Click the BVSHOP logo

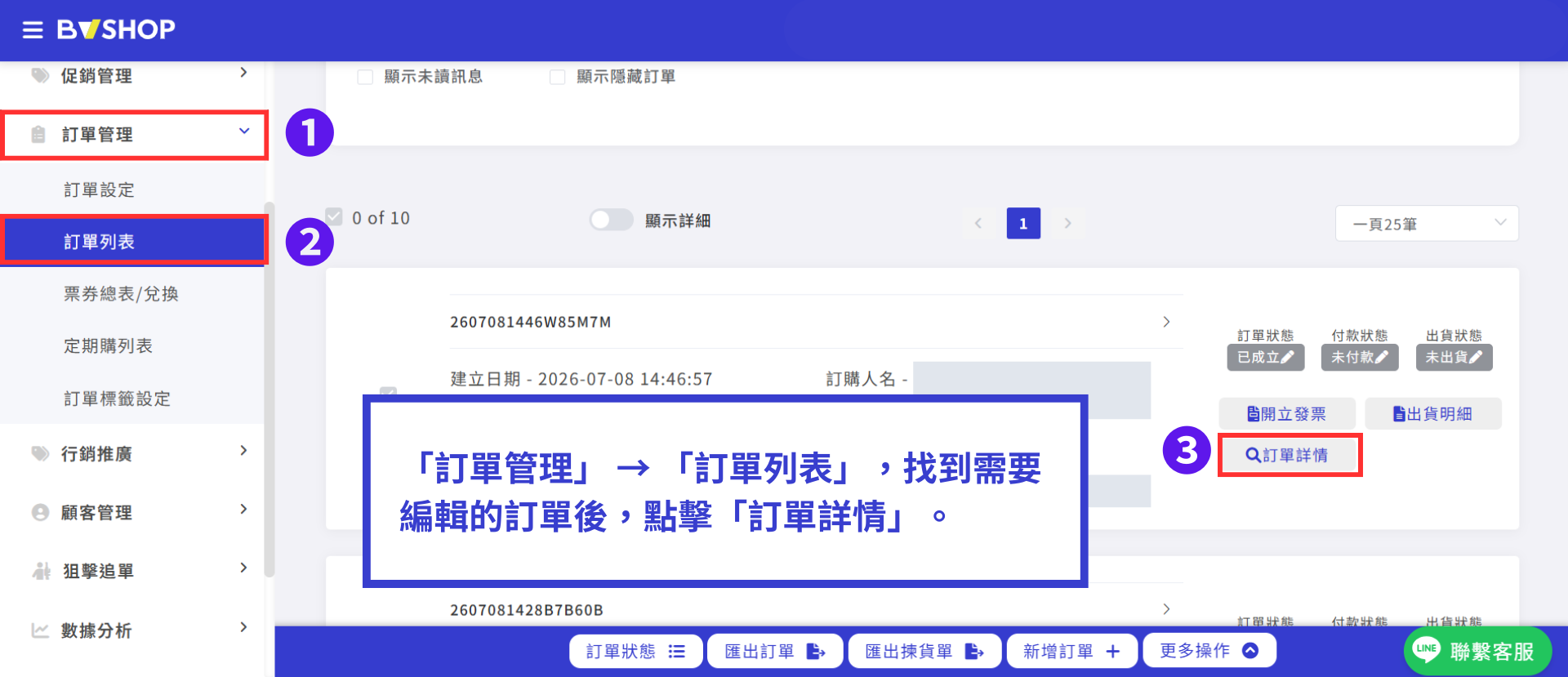[116, 29]
